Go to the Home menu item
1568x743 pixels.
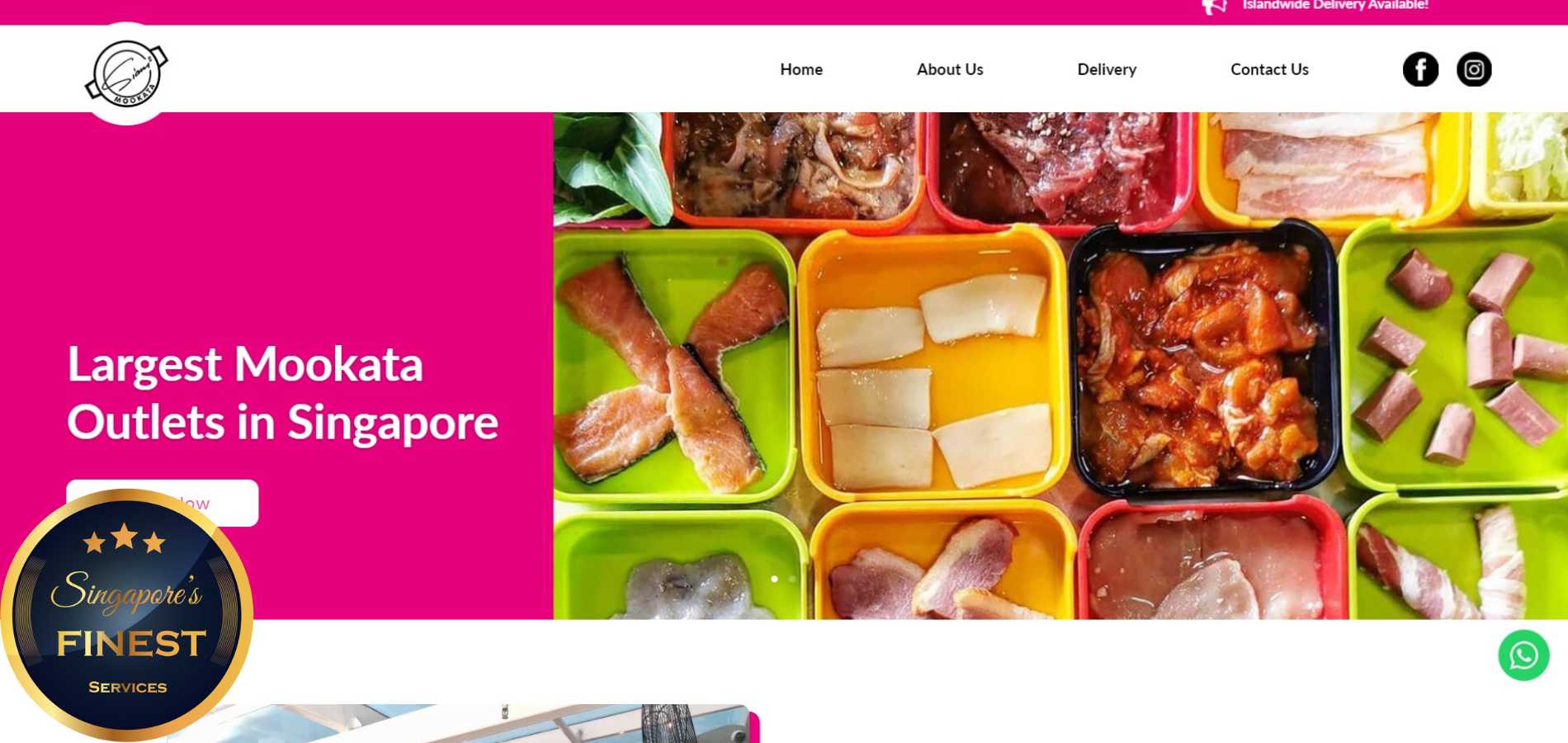coord(801,69)
